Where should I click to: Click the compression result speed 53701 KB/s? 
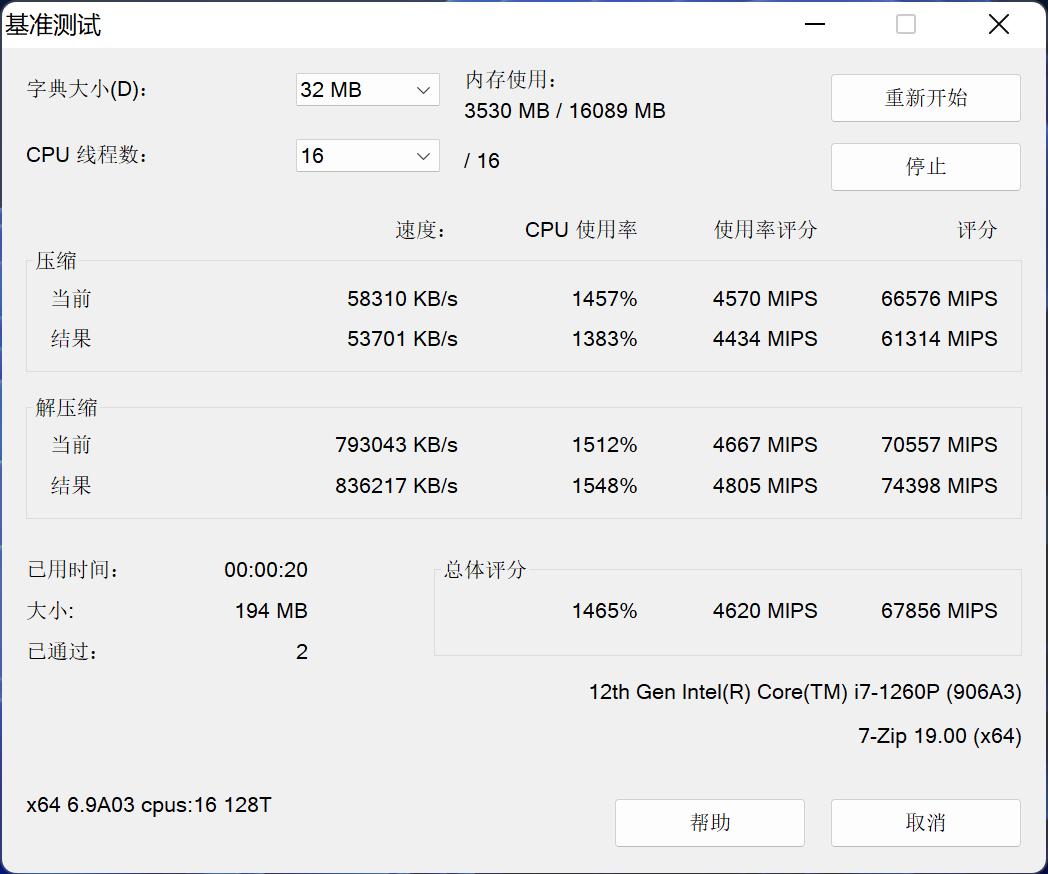[x=402, y=339]
